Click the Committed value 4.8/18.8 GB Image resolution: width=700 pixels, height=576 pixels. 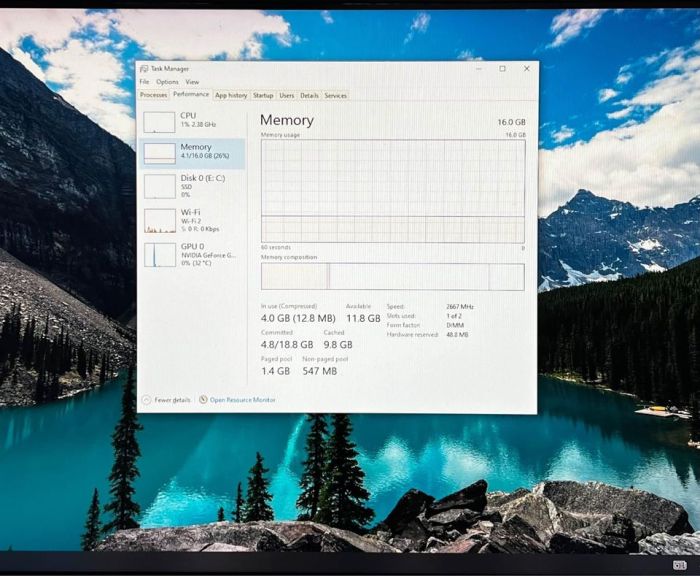click(x=287, y=345)
